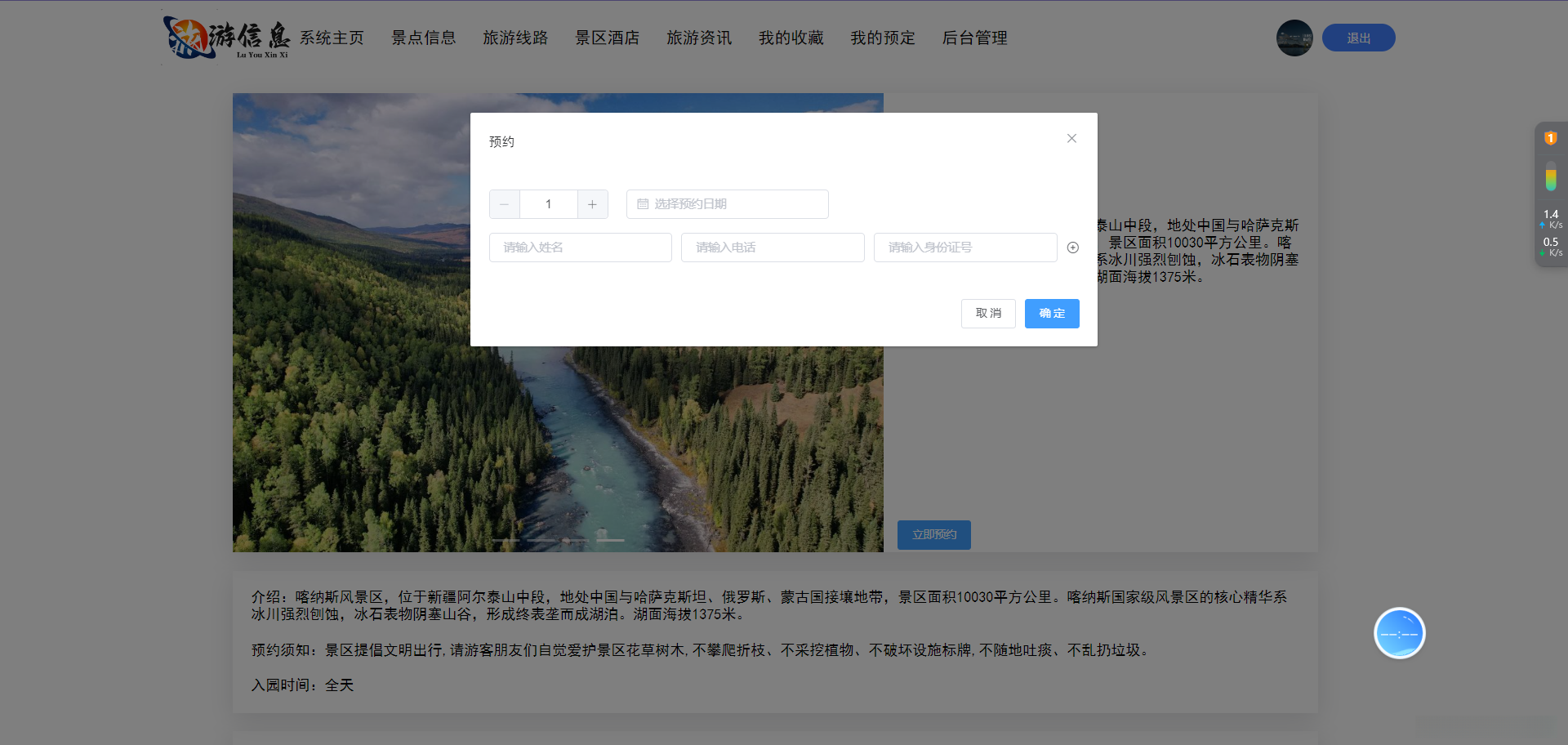Open 旅游资讯 navigation item
Screen dimensions: 1568x745
click(699, 38)
